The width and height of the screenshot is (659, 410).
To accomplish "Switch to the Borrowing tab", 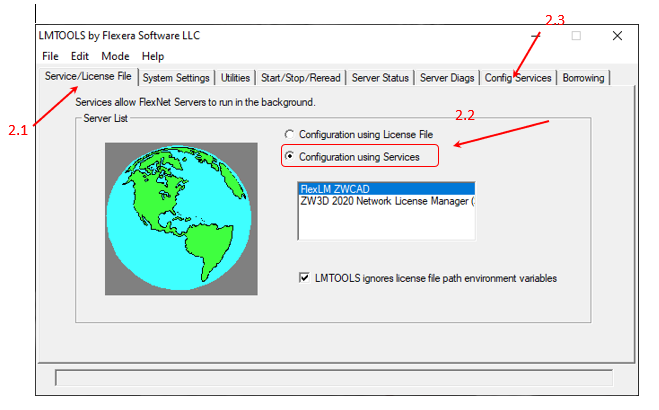I will [x=583, y=78].
